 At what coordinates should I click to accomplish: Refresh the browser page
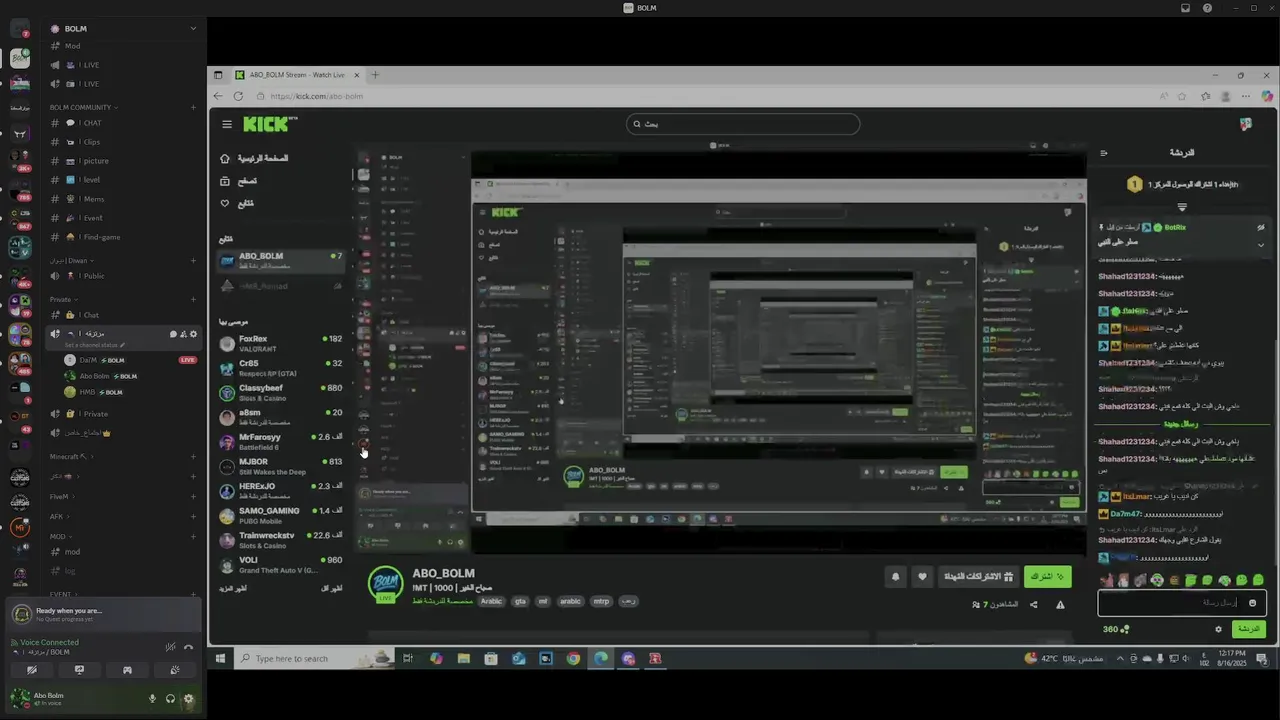(238, 96)
